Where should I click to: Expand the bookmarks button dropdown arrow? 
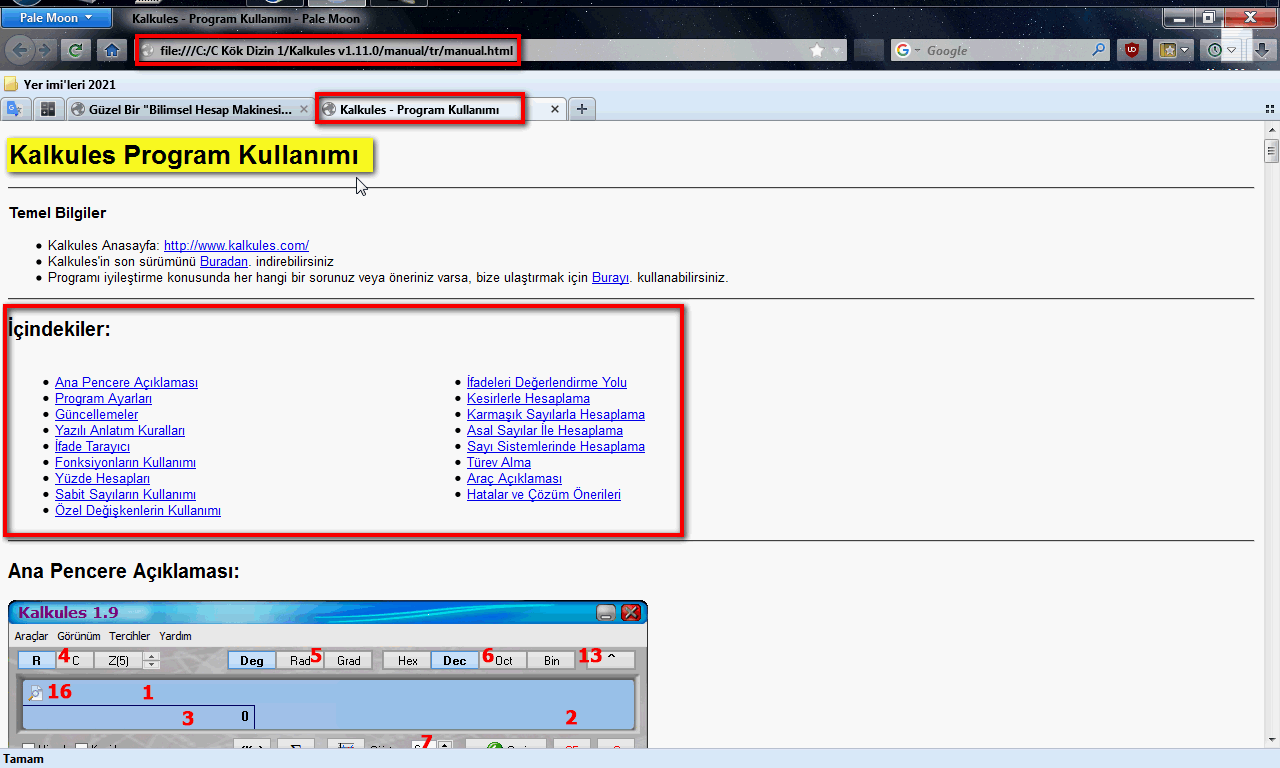coord(1185,50)
